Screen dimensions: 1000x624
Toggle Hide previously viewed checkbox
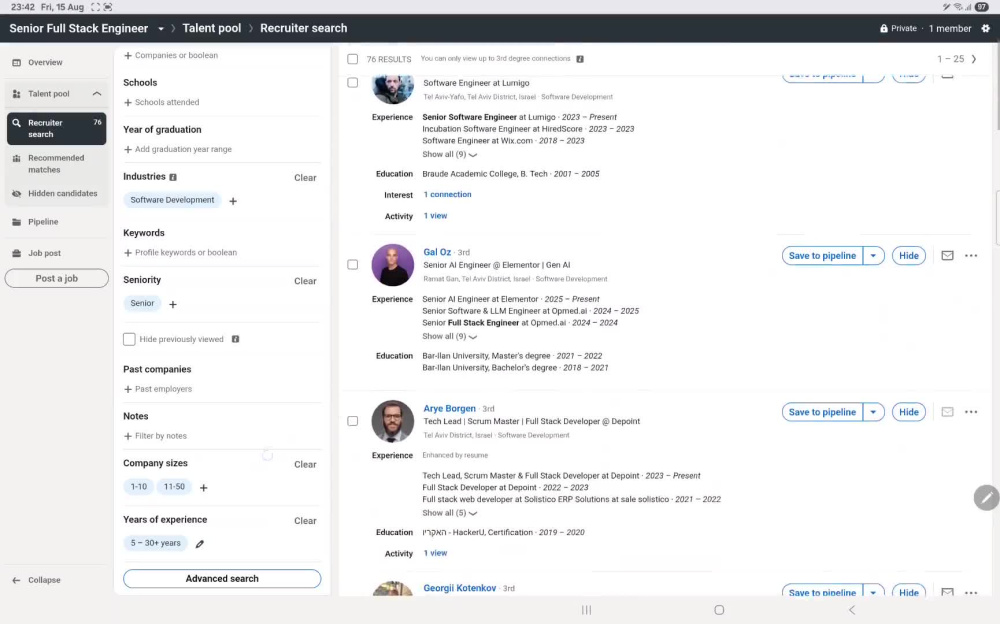click(129, 339)
